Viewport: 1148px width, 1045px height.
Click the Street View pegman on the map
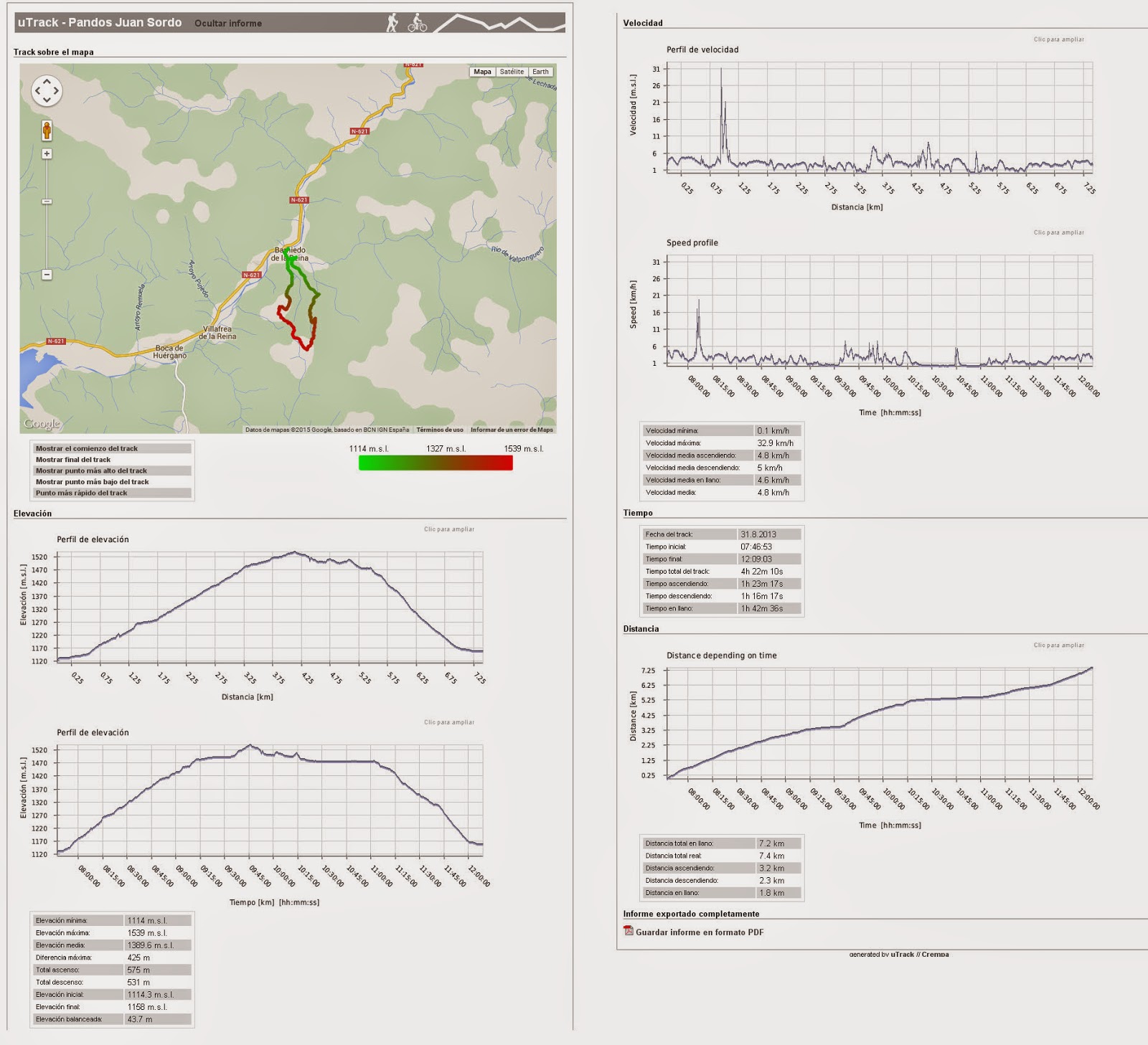click(x=47, y=131)
